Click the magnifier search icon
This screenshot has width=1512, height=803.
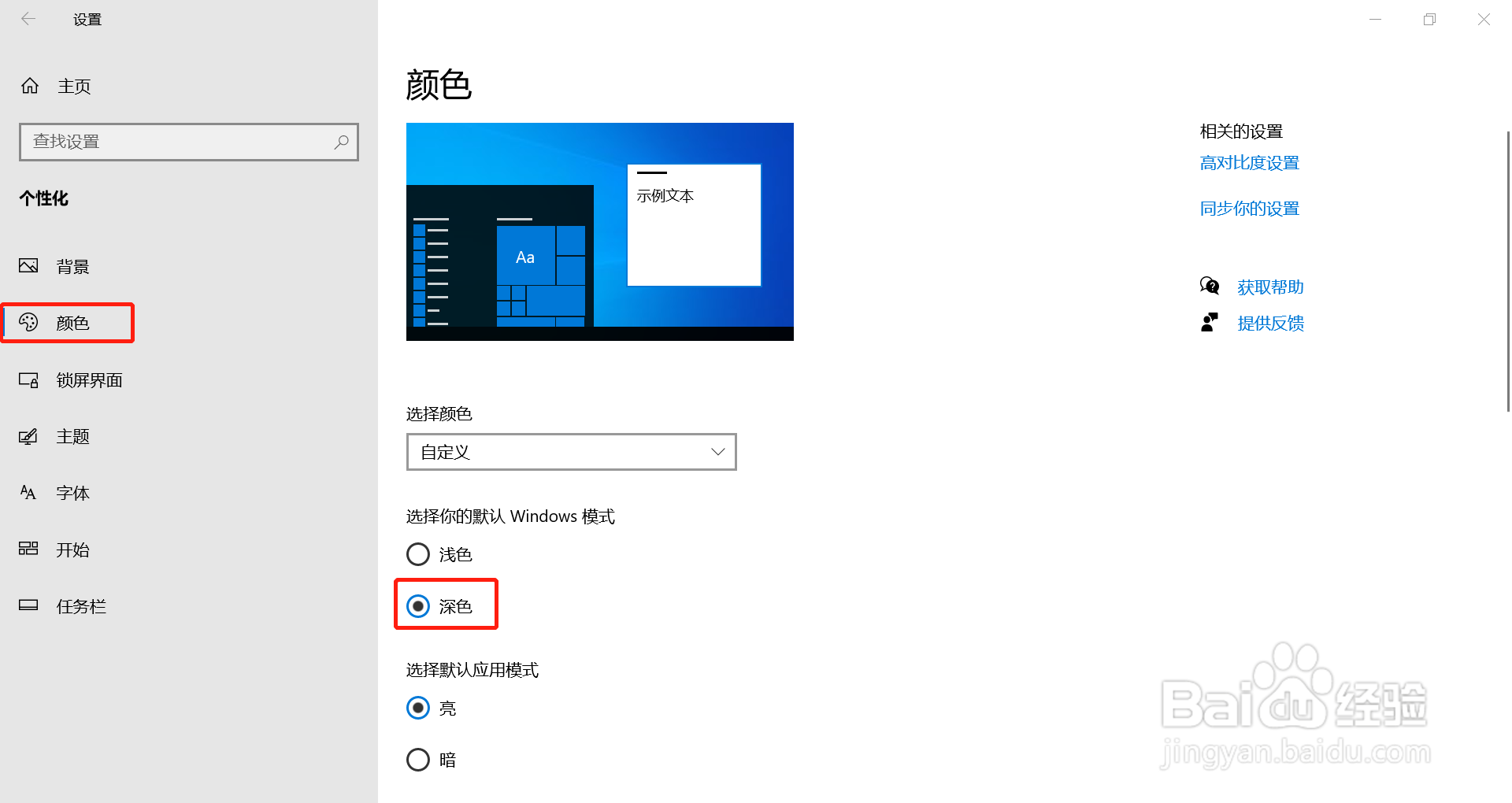pyautogui.click(x=341, y=142)
